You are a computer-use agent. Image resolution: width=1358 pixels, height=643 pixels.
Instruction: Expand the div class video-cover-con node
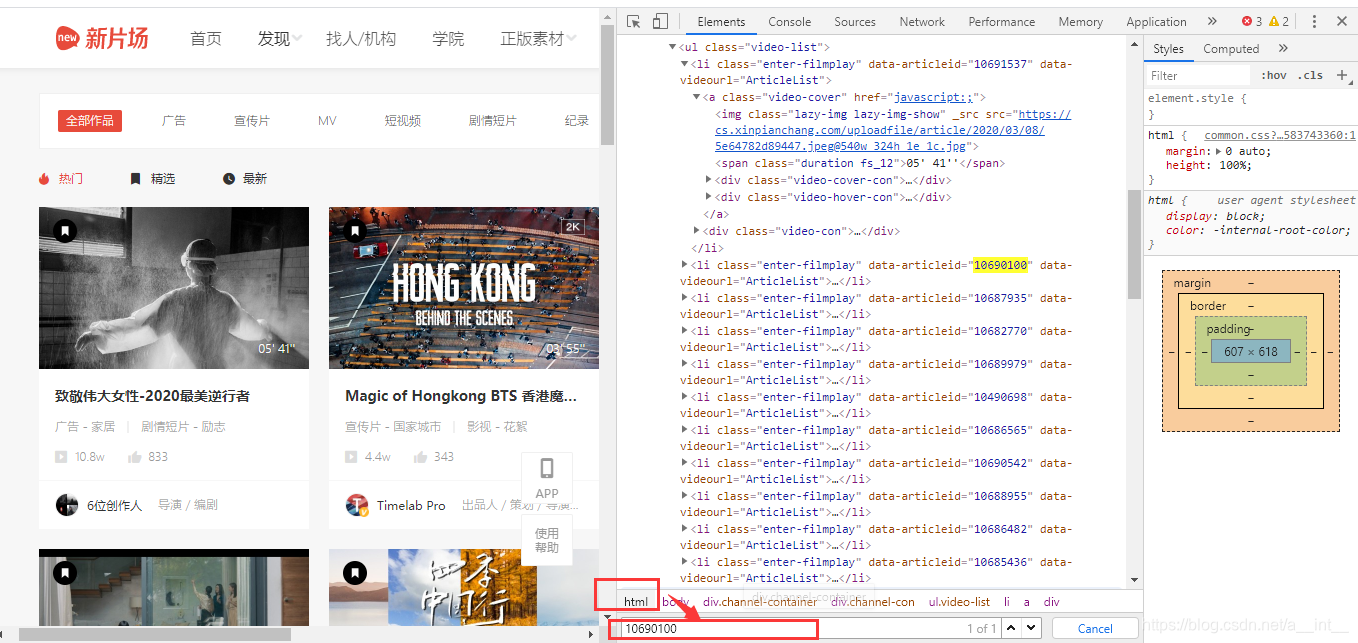[x=709, y=180]
